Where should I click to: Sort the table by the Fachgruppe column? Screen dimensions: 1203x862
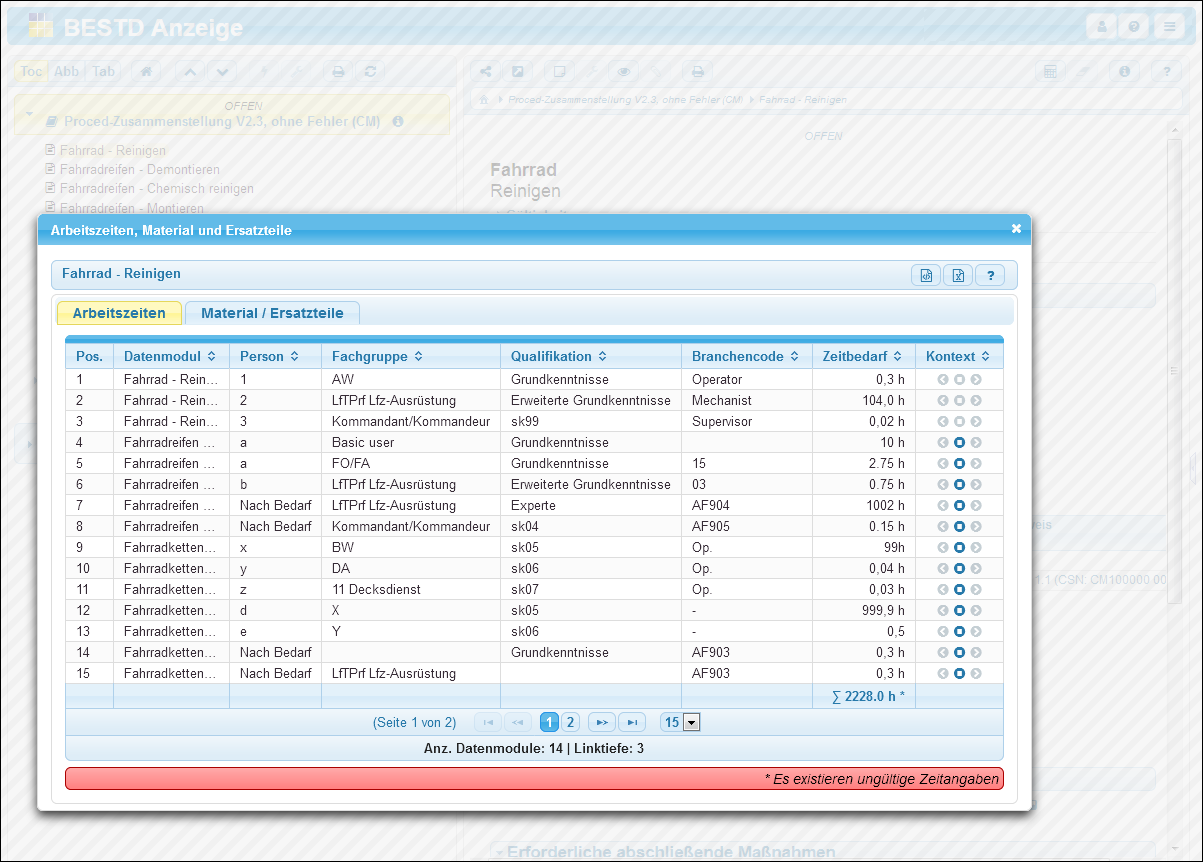pos(411,356)
